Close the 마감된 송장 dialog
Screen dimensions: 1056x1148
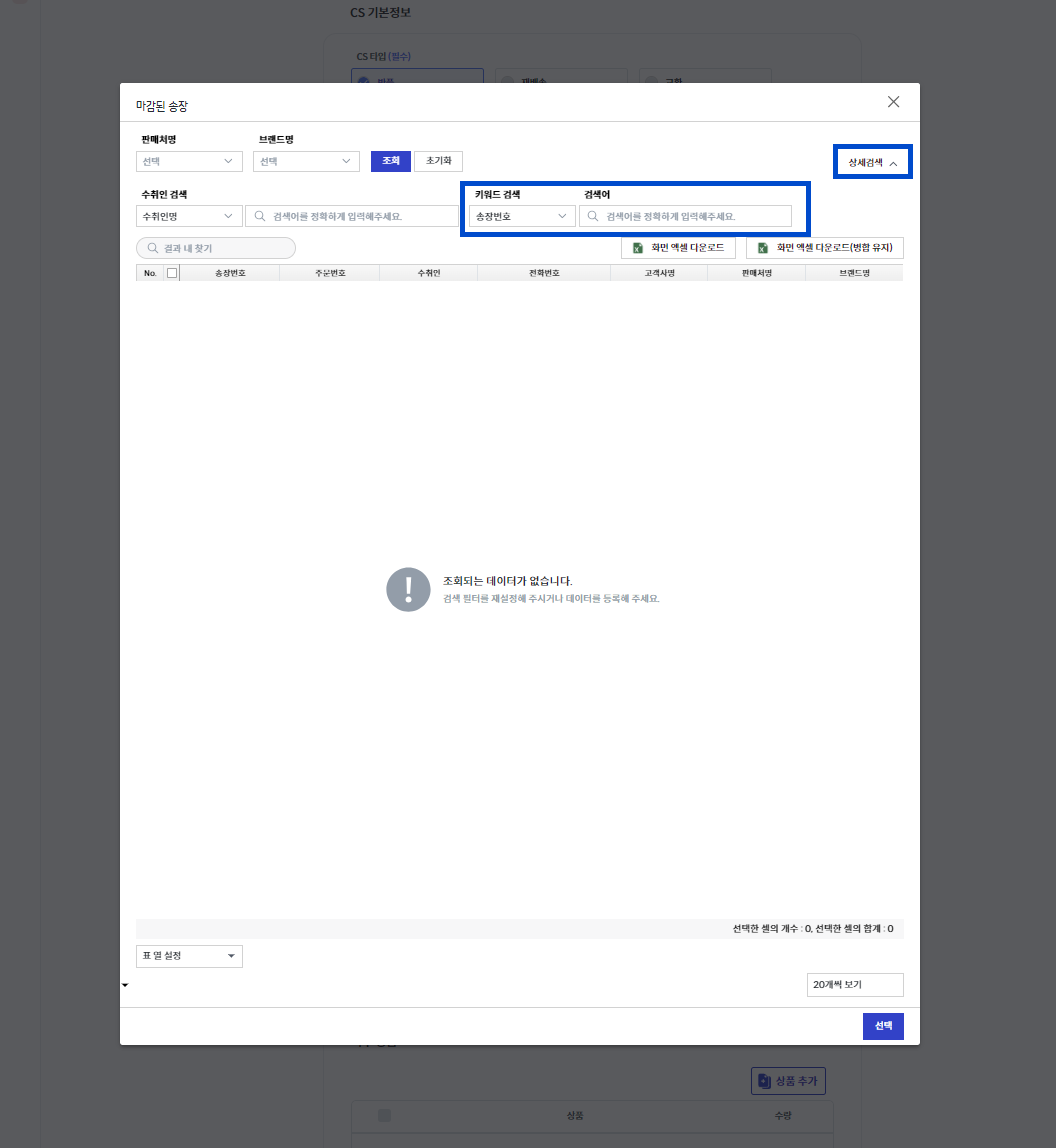[x=893, y=102]
